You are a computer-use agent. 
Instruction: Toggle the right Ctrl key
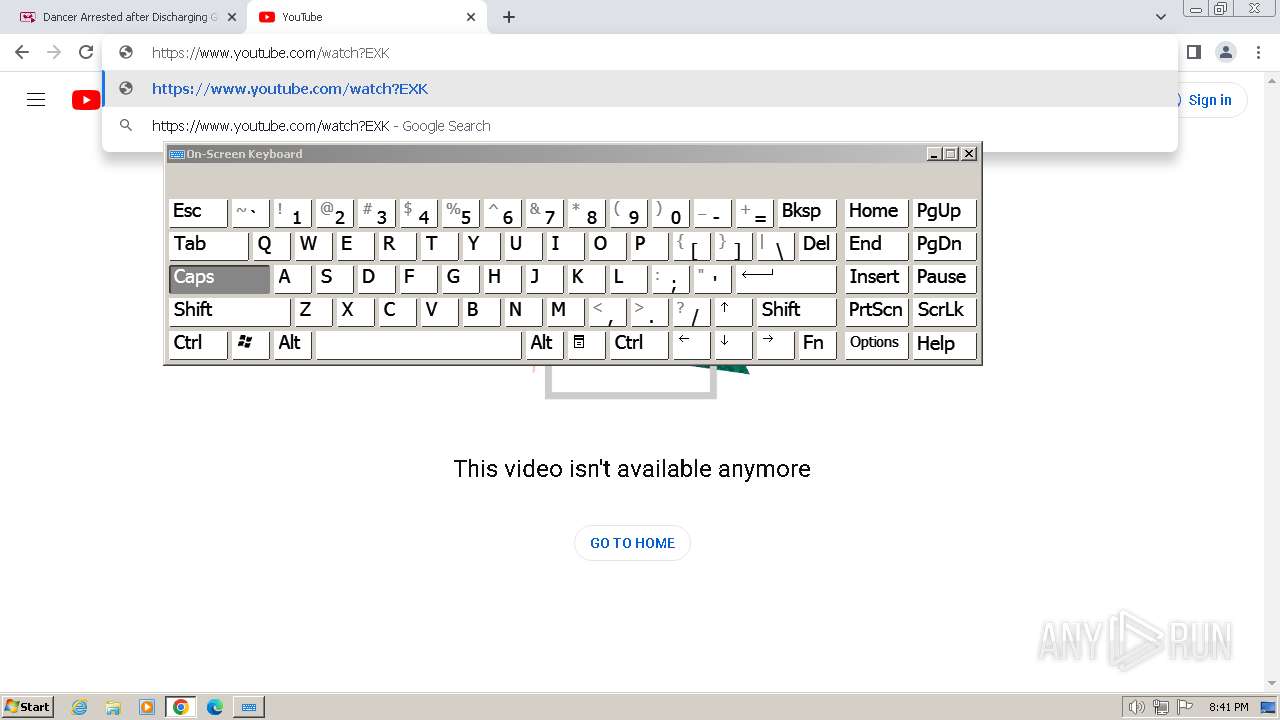[638, 344]
